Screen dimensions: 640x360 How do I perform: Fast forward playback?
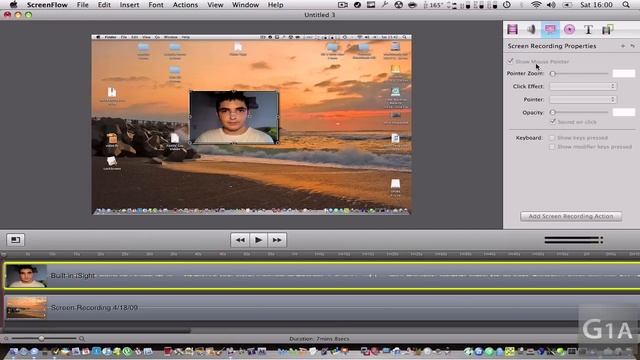point(277,240)
